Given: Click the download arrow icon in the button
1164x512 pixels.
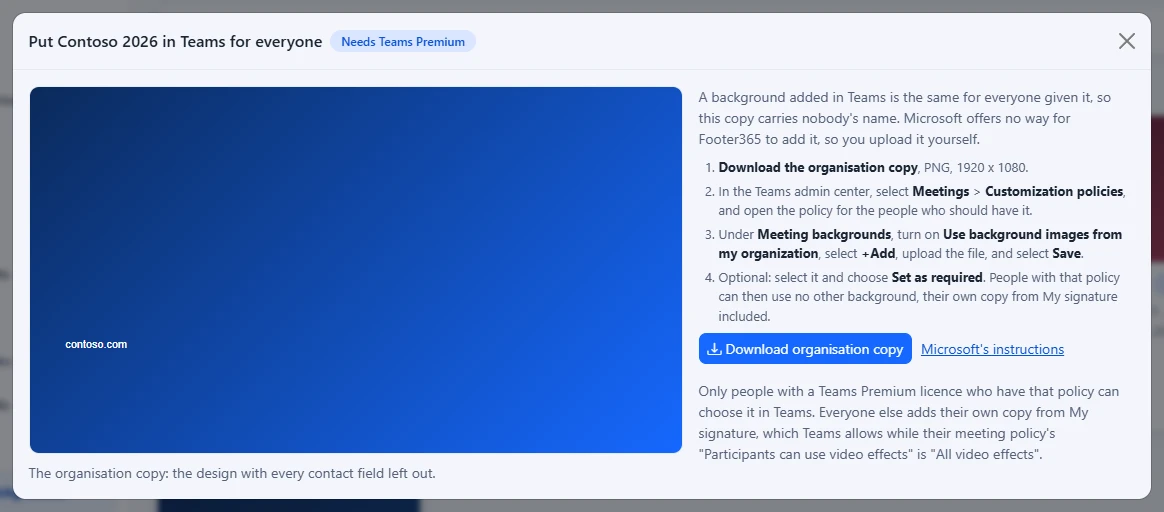Looking at the screenshot, I should point(713,349).
